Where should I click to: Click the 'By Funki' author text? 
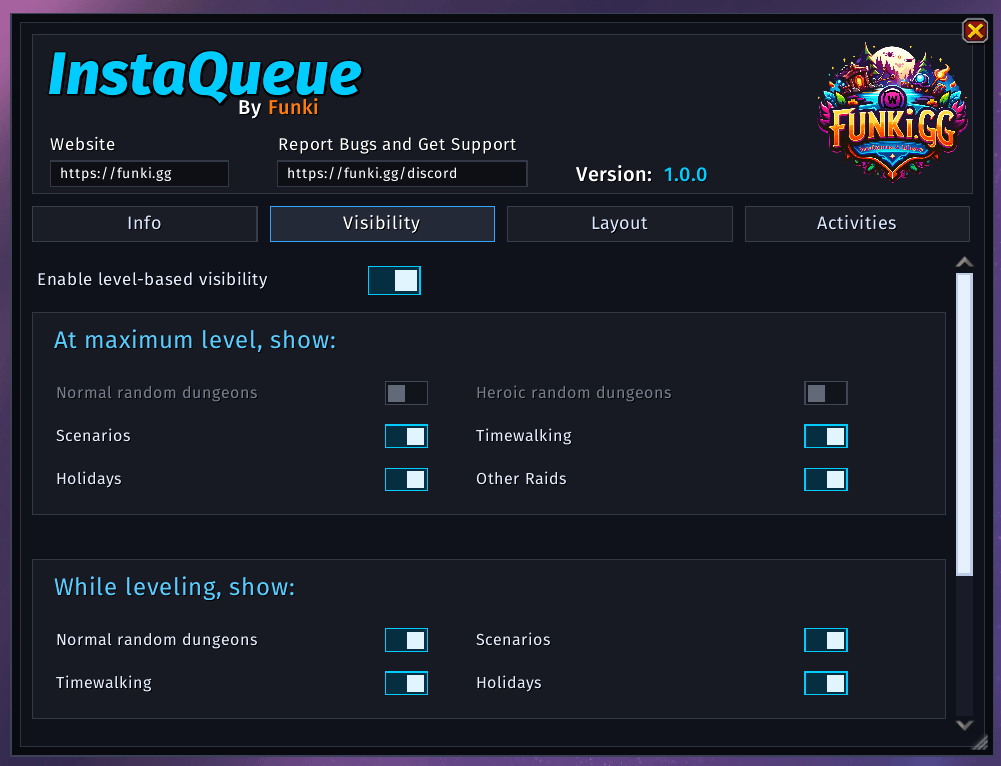tap(278, 107)
